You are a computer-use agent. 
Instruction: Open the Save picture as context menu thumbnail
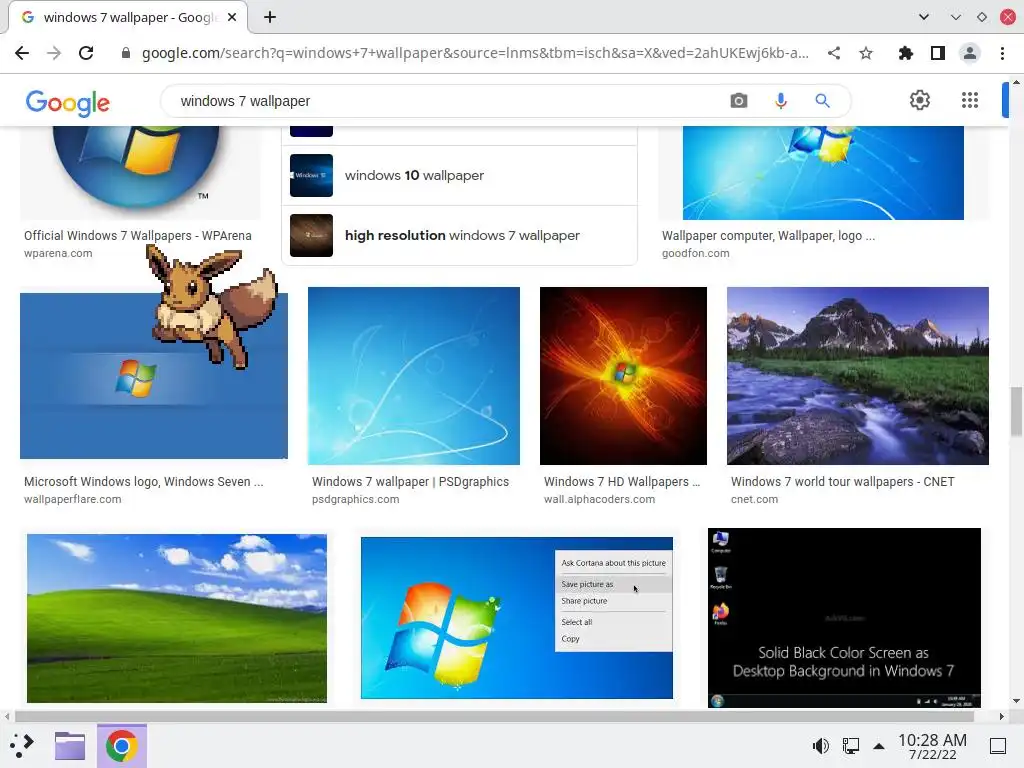517,618
